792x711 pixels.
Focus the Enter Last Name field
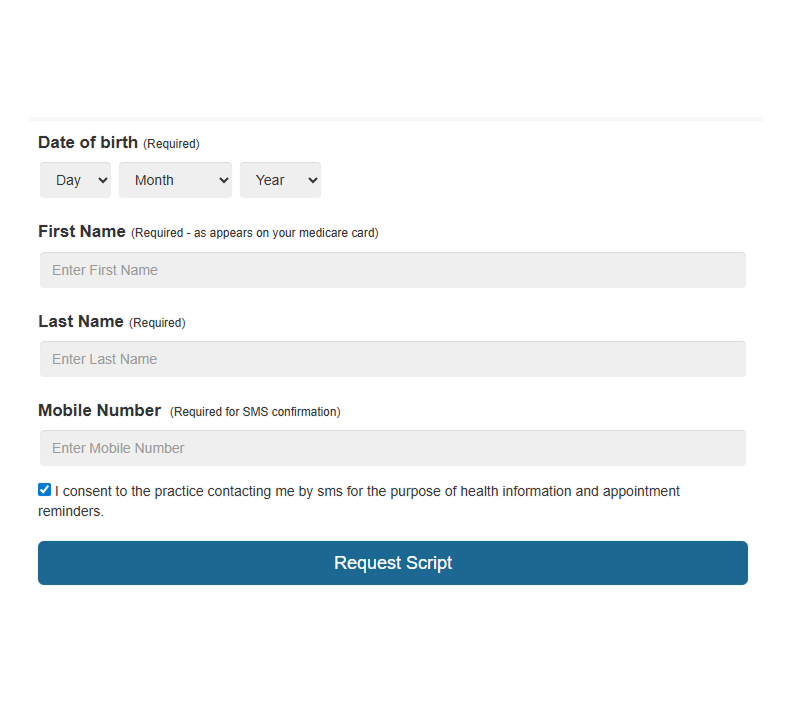click(x=392, y=359)
